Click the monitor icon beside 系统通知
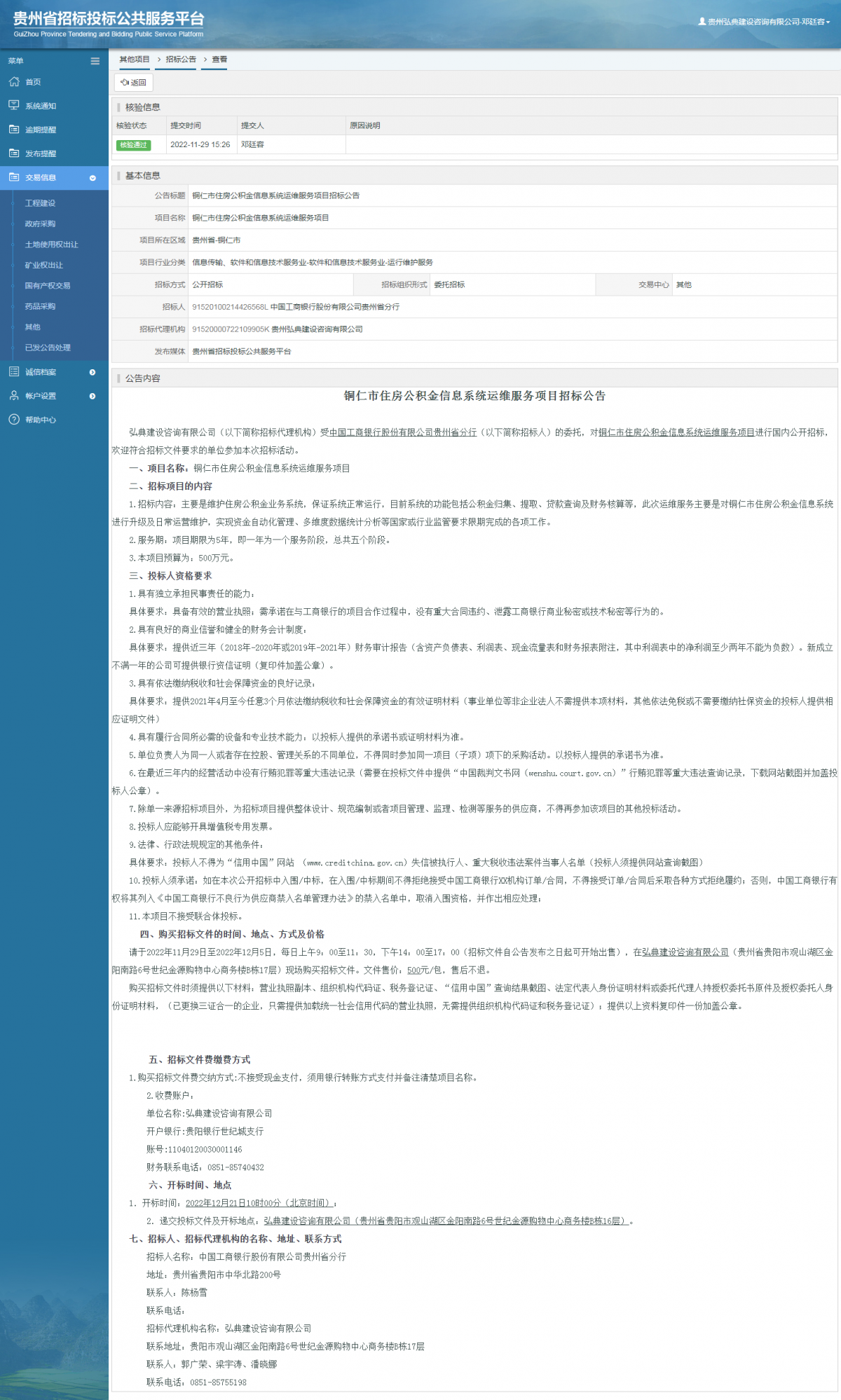Screen dimensions: 841x1400 (x=14, y=106)
